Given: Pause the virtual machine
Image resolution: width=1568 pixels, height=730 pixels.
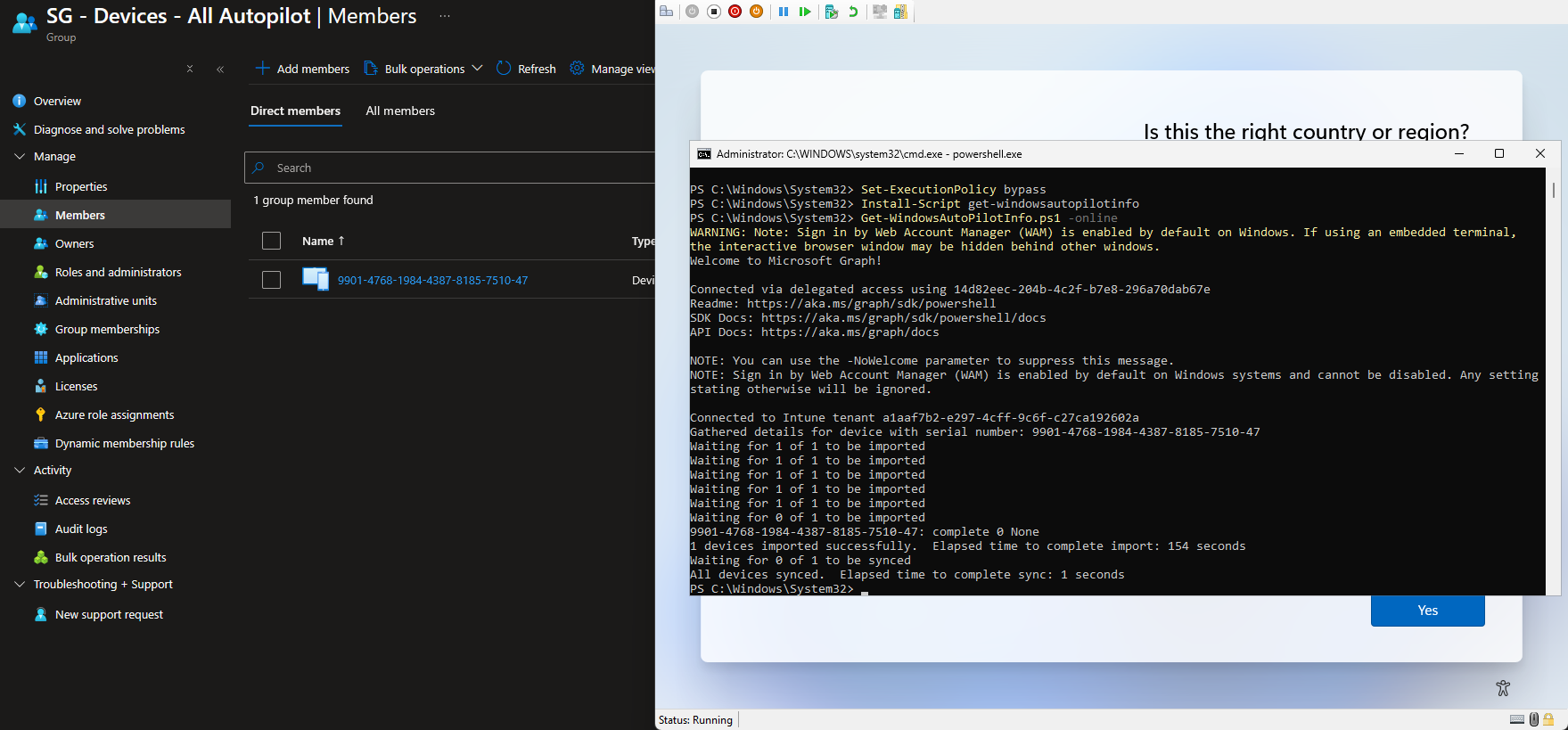Looking at the screenshot, I should 784,12.
